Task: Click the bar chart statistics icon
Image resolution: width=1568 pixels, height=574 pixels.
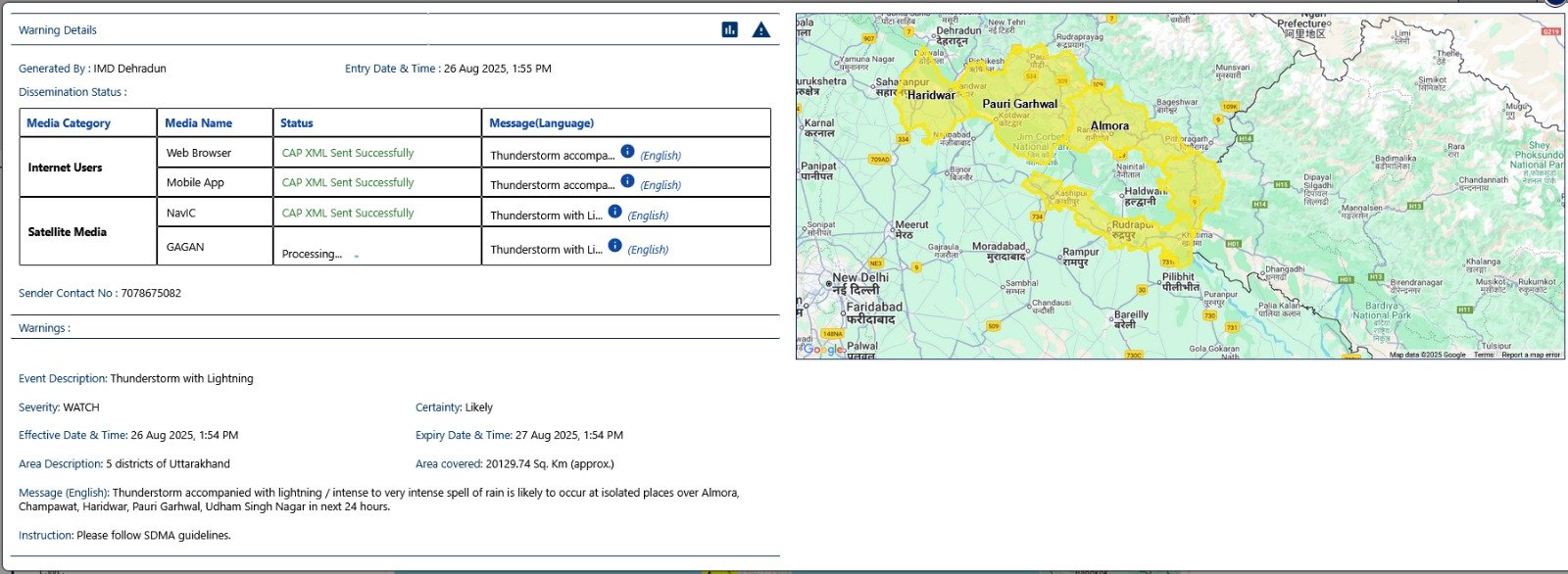Action: (x=729, y=30)
